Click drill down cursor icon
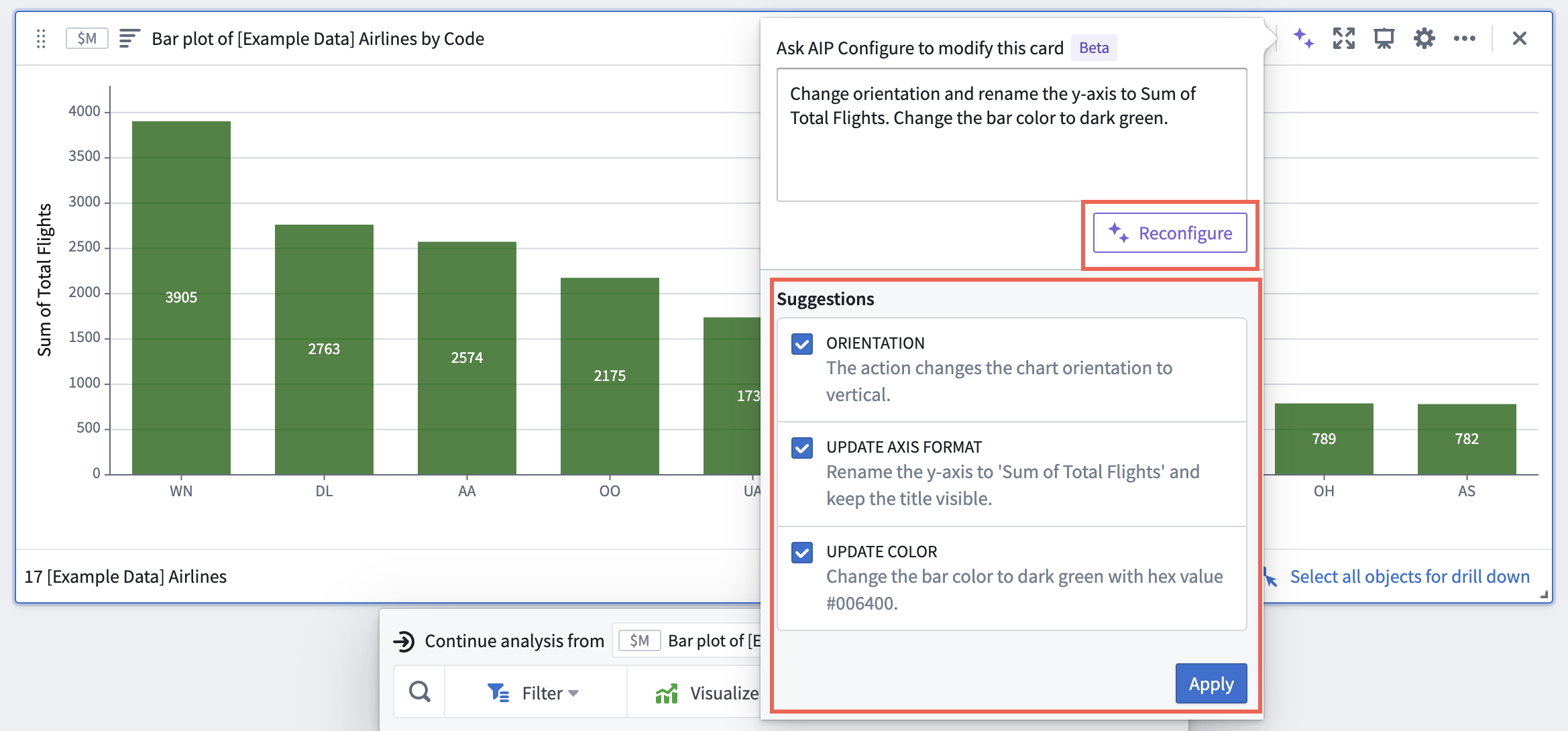This screenshot has width=1568, height=731. pos(1271,577)
